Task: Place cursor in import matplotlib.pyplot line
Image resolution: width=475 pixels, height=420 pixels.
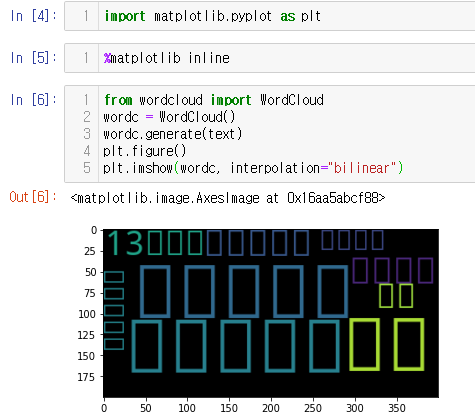Action: tap(212, 16)
